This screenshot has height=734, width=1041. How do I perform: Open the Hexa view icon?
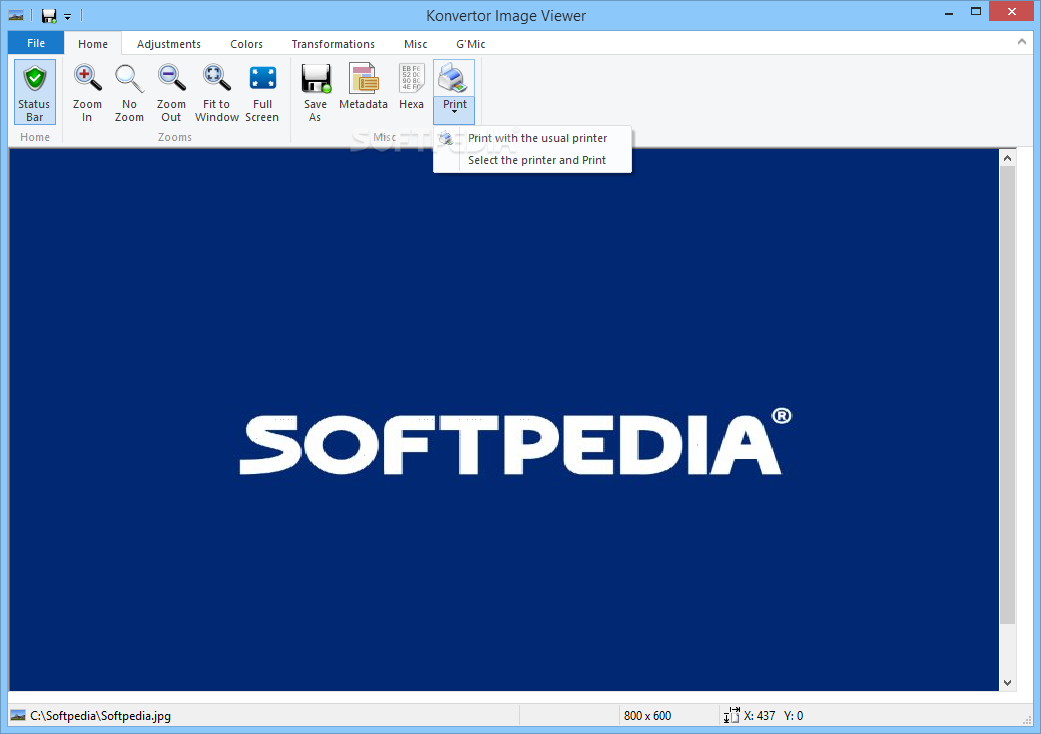(411, 78)
